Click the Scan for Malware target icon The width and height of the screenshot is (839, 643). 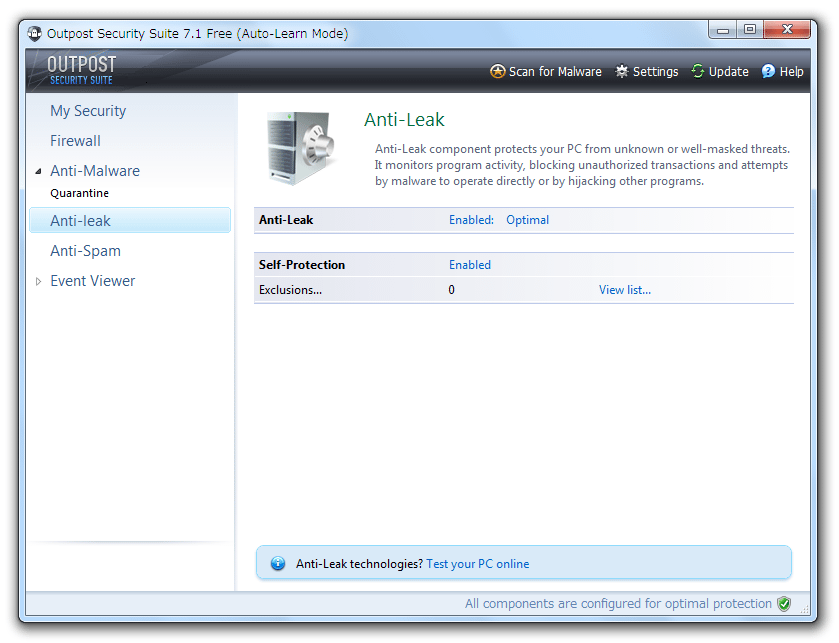click(x=497, y=71)
